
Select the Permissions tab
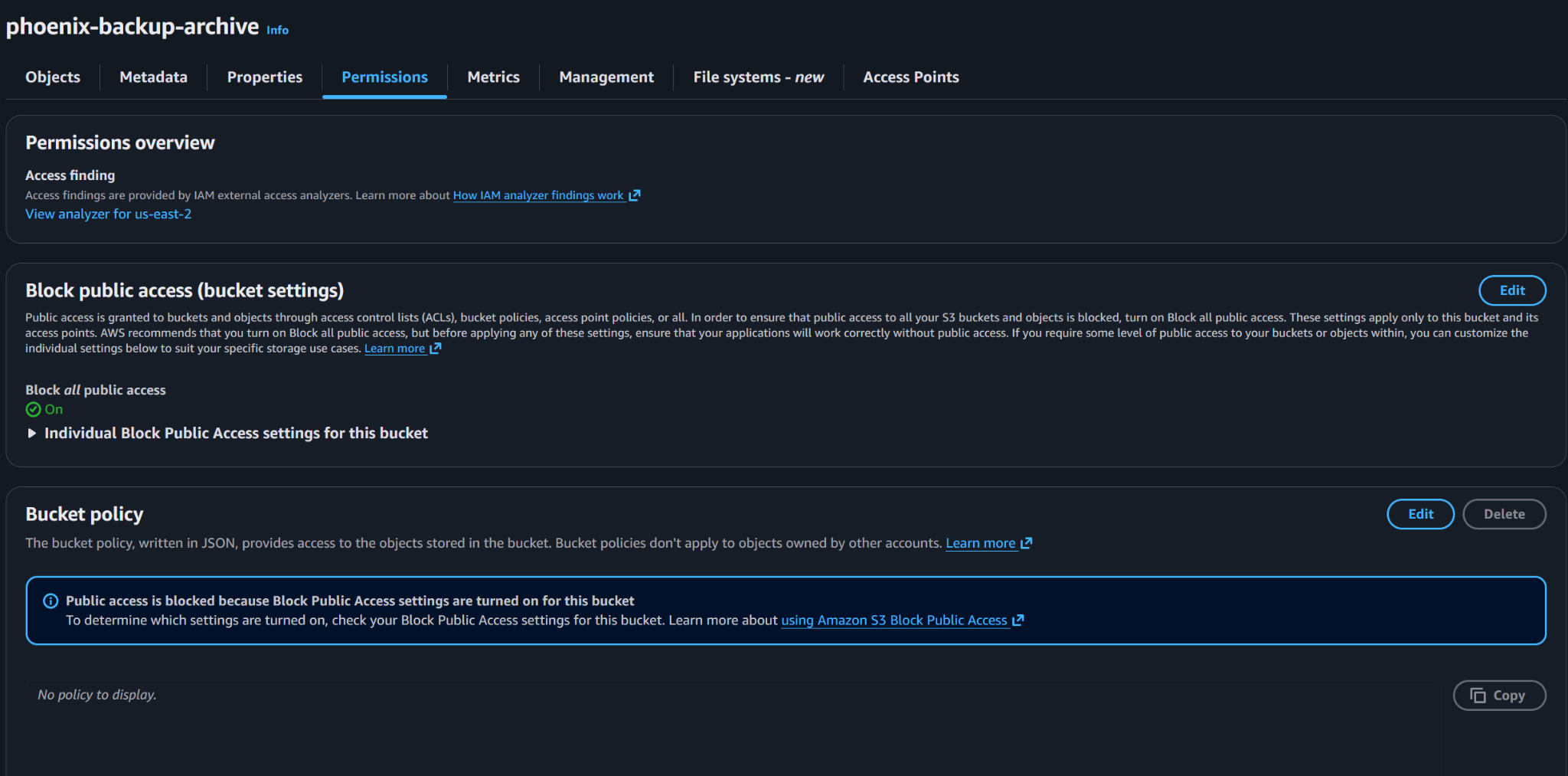[x=384, y=77]
